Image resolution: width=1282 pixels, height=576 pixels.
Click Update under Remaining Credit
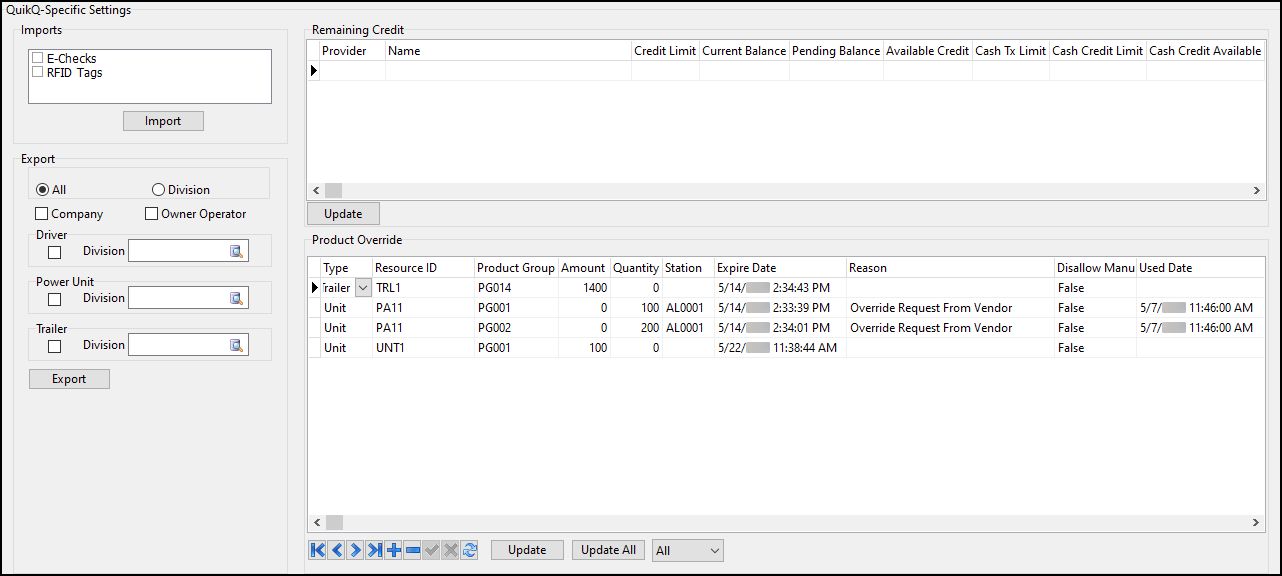pyautogui.click(x=343, y=213)
